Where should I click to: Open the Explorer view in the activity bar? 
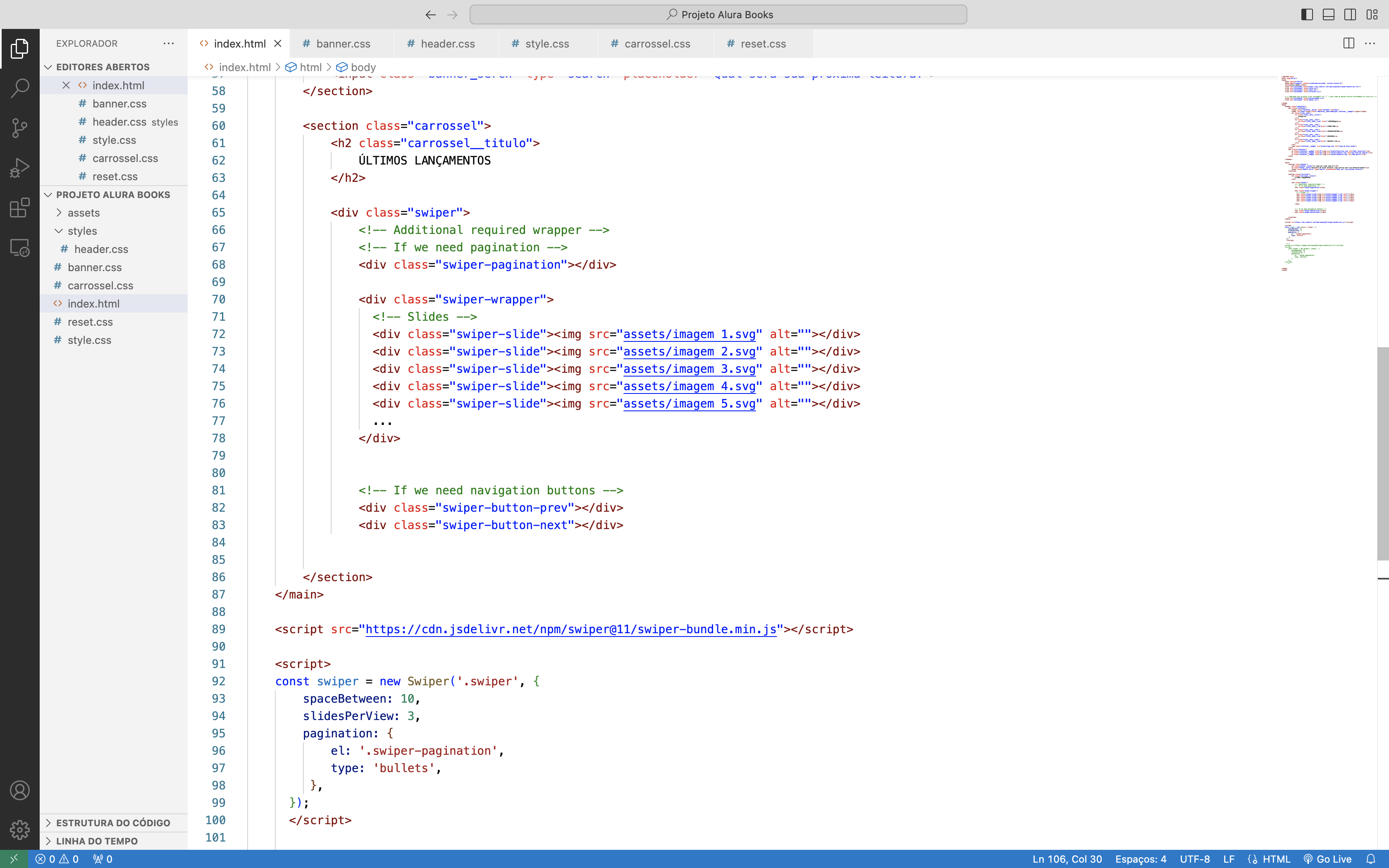pos(19,49)
